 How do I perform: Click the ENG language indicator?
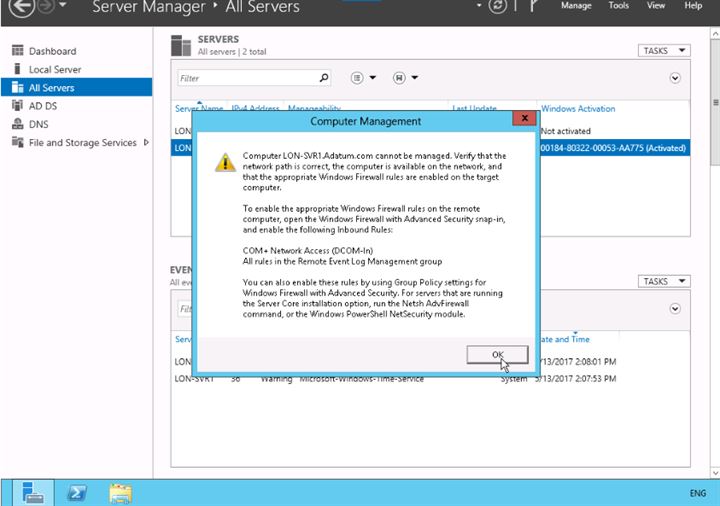pos(698,493)
